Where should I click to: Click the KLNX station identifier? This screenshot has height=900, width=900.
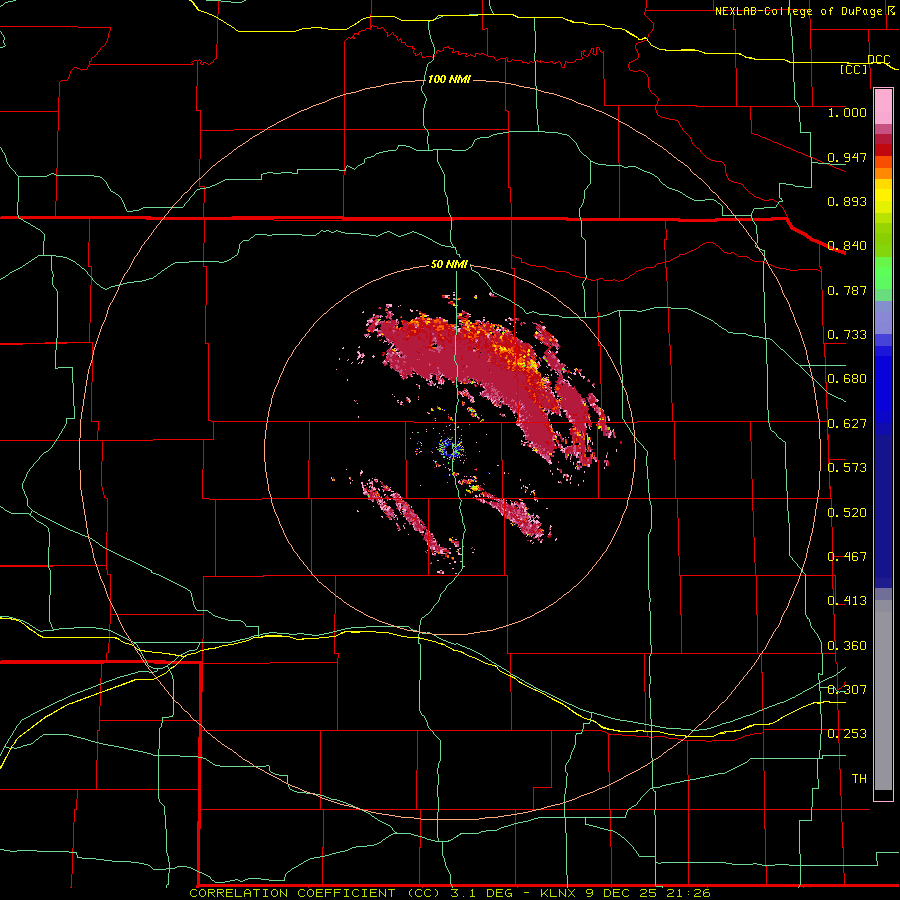click(558, 893)
